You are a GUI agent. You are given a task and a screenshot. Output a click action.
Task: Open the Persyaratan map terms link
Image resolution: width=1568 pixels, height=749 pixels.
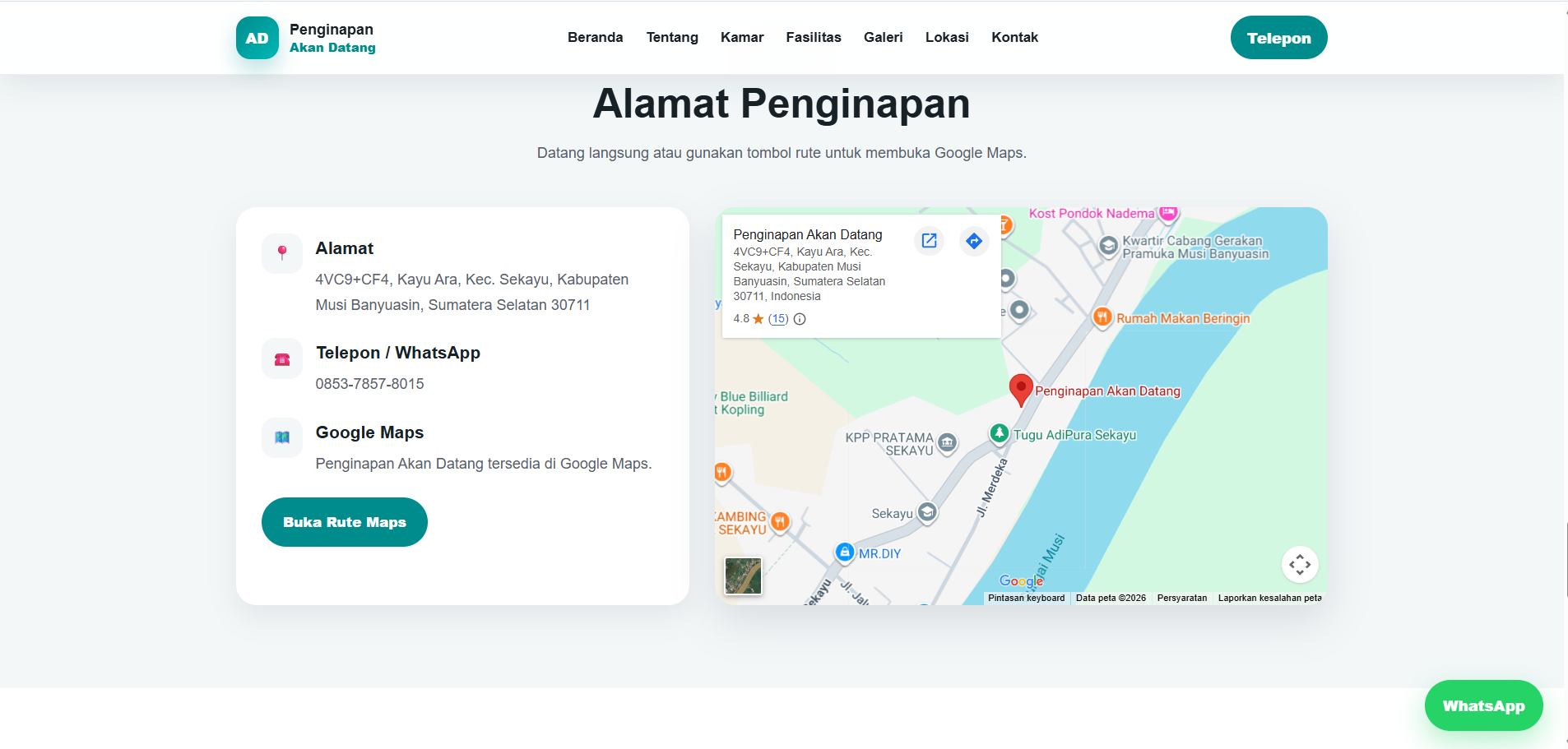[1182, 598]
